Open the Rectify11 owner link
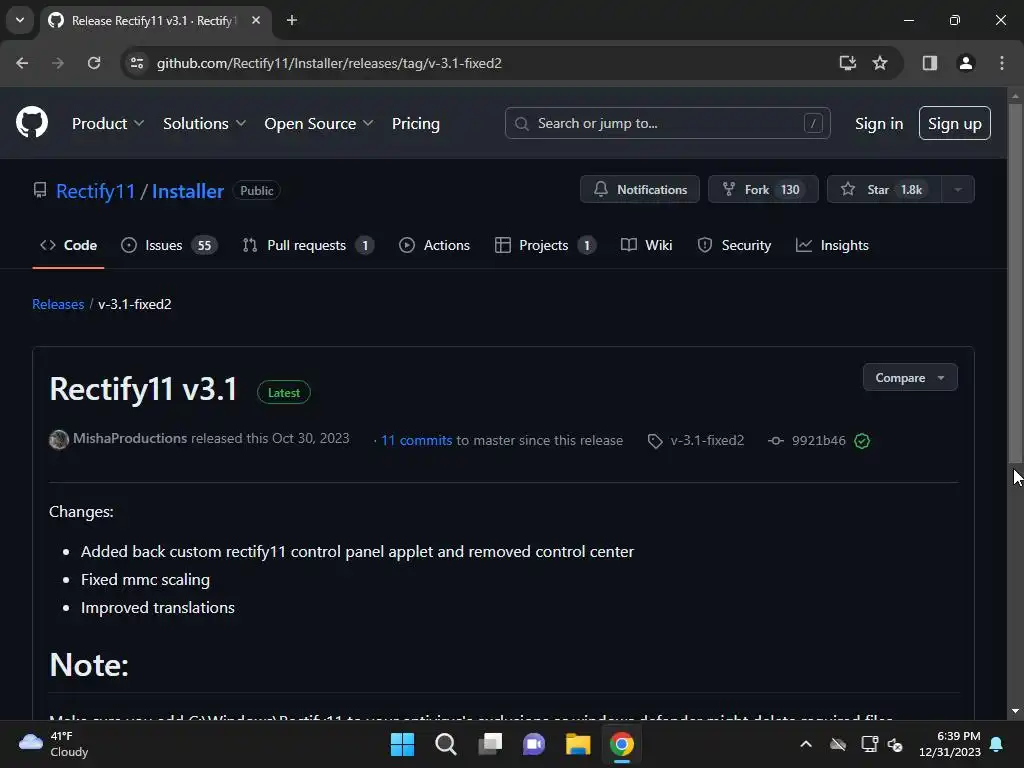 click(95, 191)
